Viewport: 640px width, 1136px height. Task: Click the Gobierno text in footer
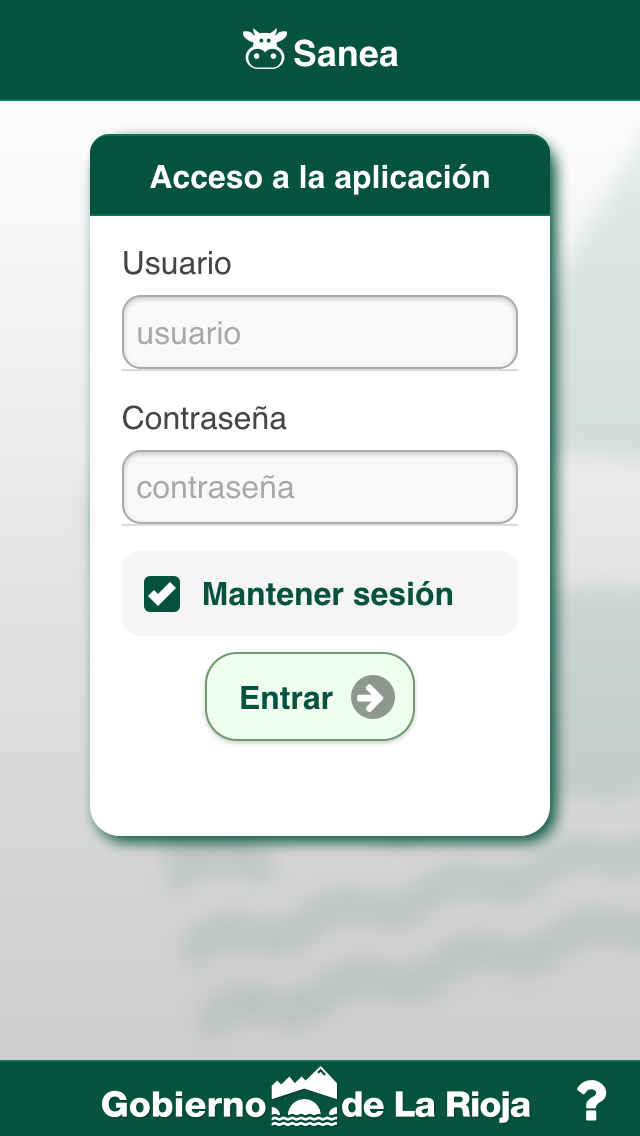tap(184, 1105)
